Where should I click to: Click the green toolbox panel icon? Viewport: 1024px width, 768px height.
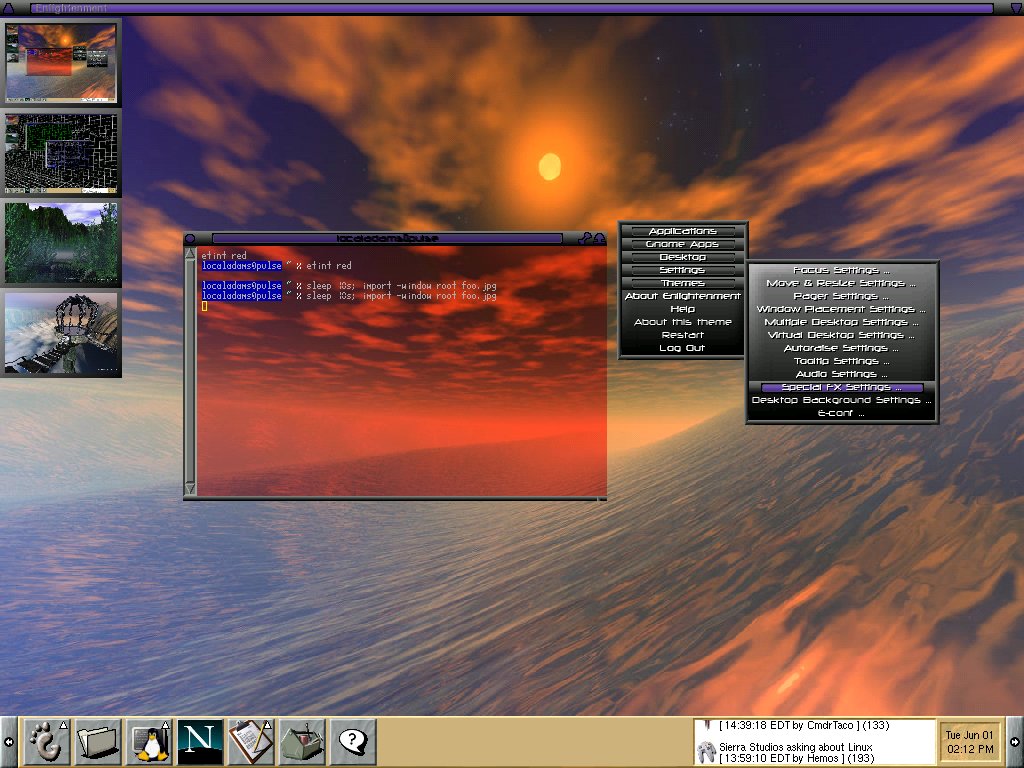[x=301, y=741]
